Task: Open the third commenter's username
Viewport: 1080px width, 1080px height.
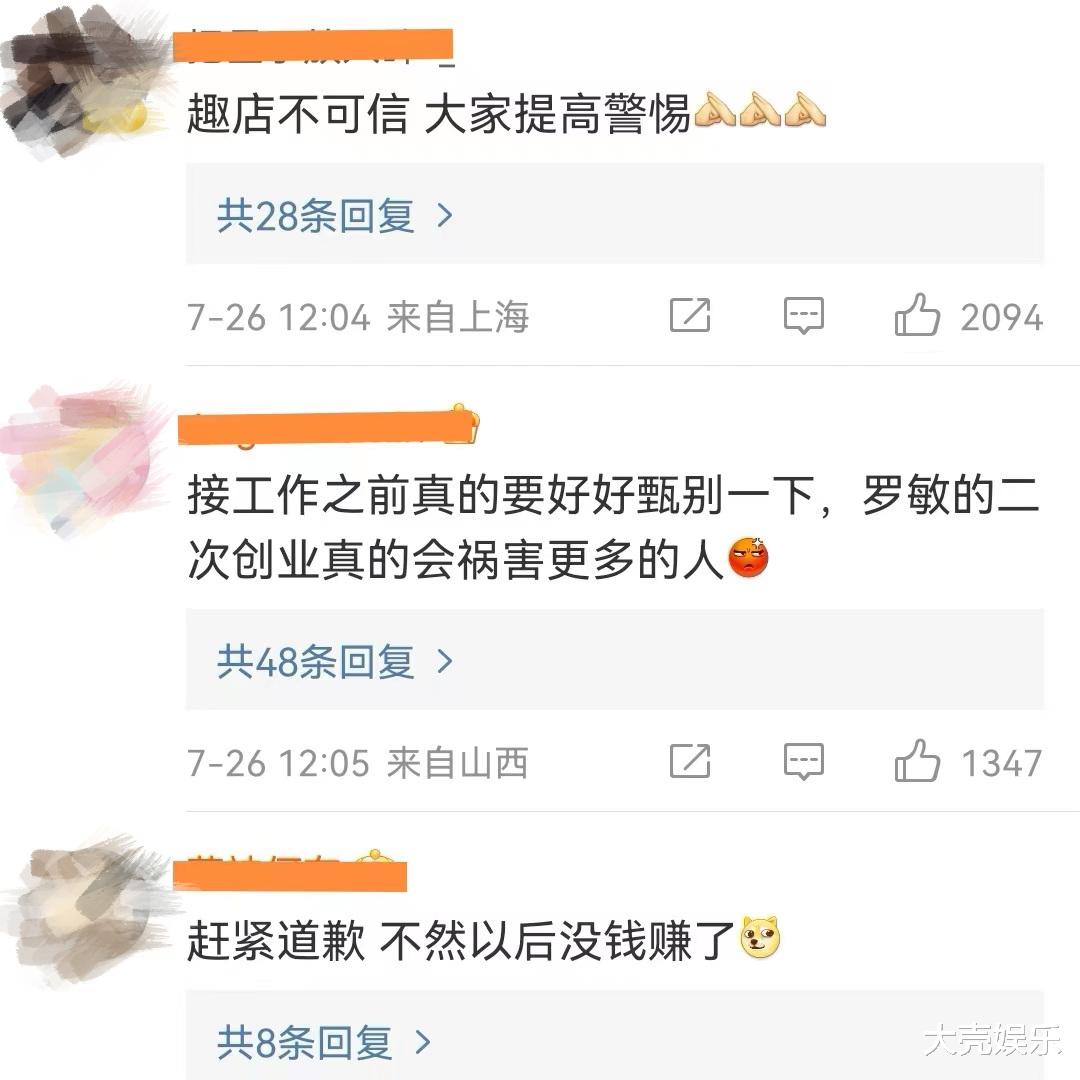Action: click(290, 872)
